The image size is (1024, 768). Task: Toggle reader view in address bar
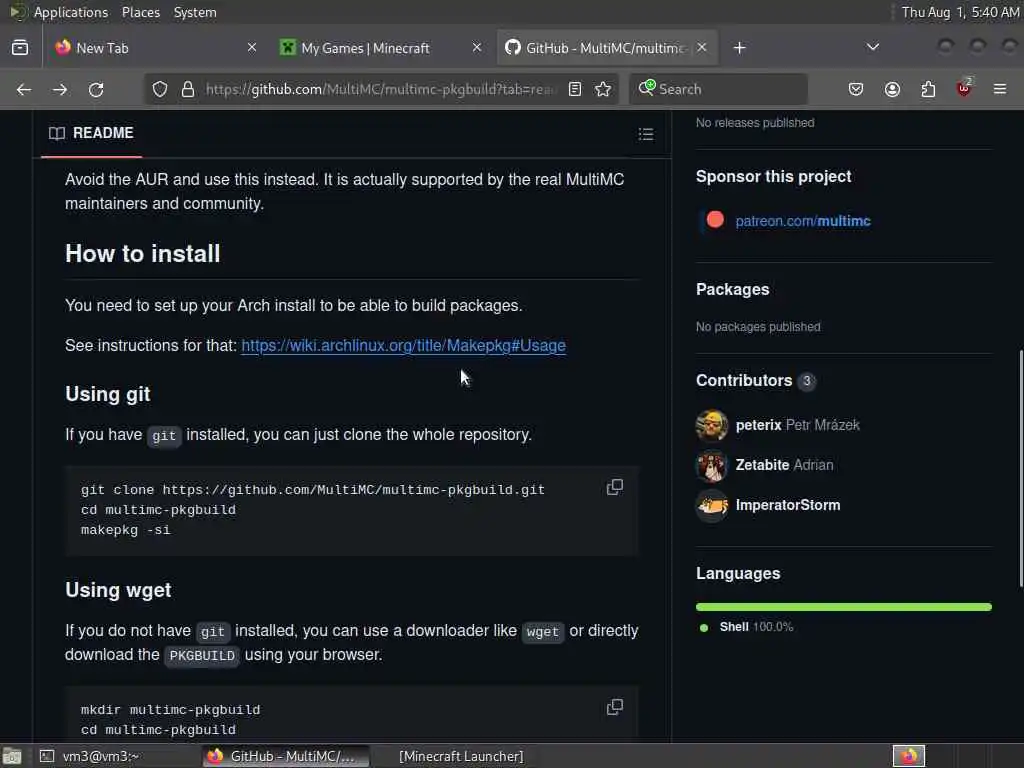tap(575, 89)
